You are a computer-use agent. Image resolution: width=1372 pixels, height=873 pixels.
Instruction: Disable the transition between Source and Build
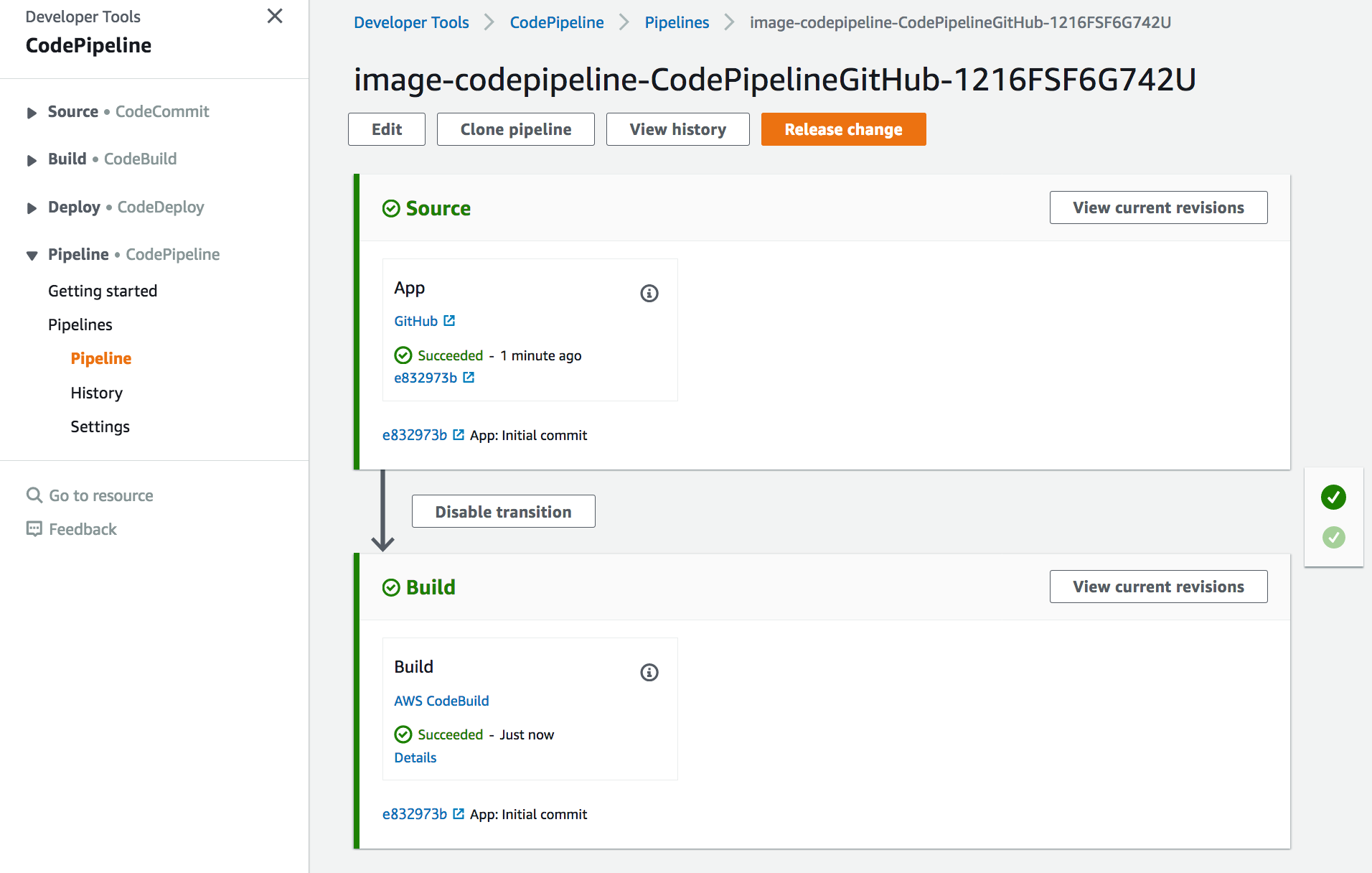[503, 511]
